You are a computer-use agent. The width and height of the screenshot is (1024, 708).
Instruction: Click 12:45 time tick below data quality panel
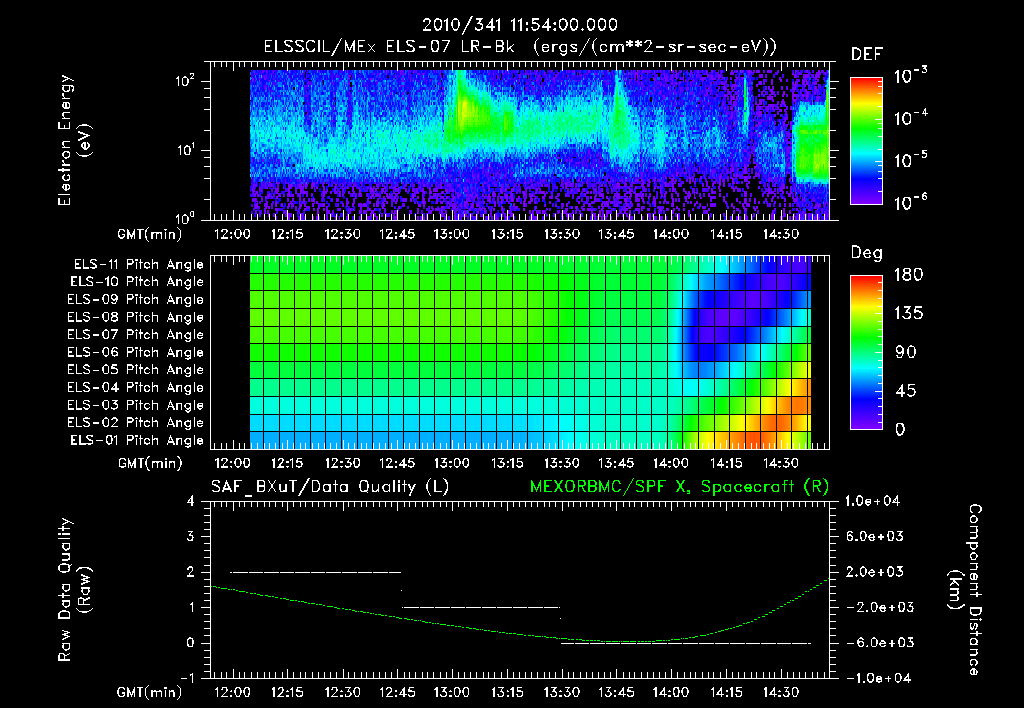pyautogui.click(x=397, y=692)
